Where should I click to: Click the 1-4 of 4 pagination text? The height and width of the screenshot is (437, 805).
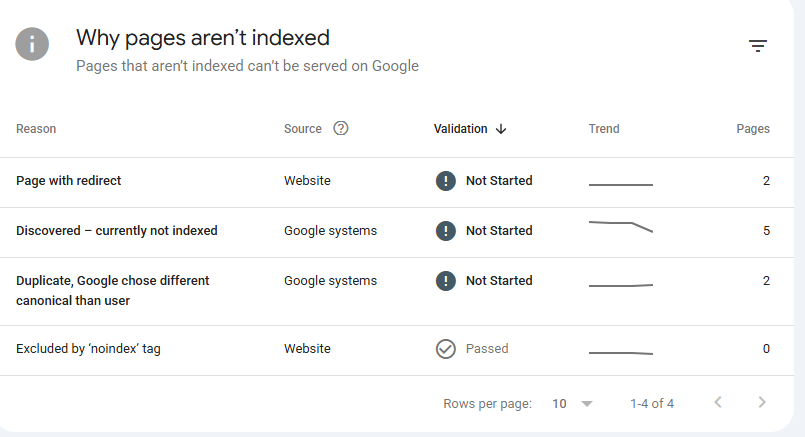click(x=652, y=404)
